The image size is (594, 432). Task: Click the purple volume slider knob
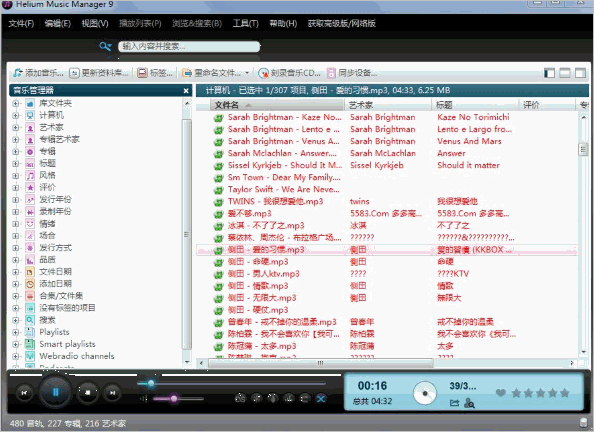(x=174, y=399)
